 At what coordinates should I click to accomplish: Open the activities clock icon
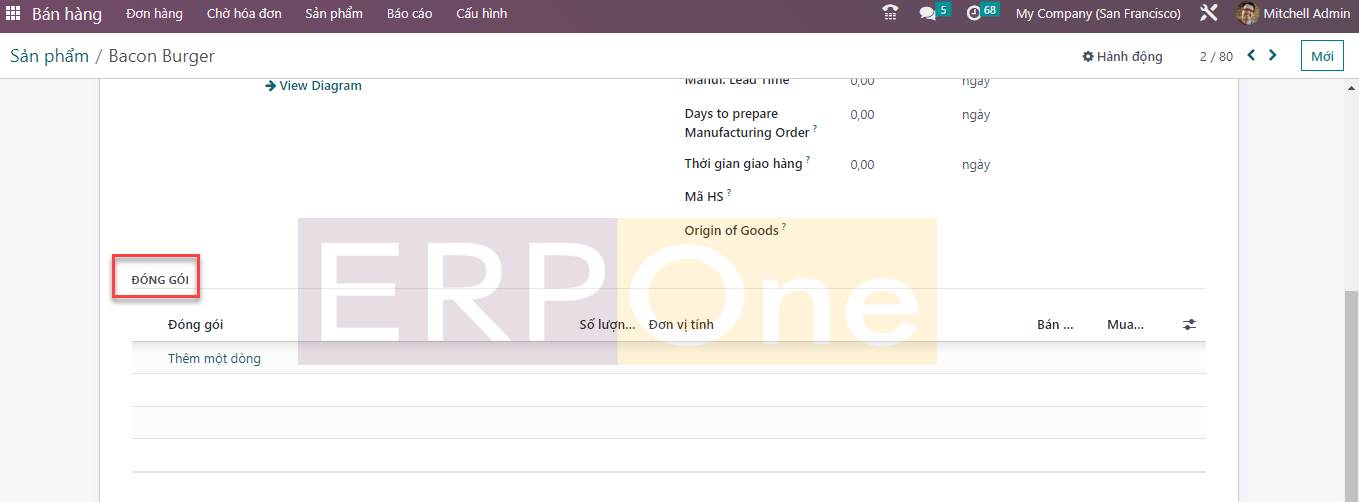pos(974,13)
